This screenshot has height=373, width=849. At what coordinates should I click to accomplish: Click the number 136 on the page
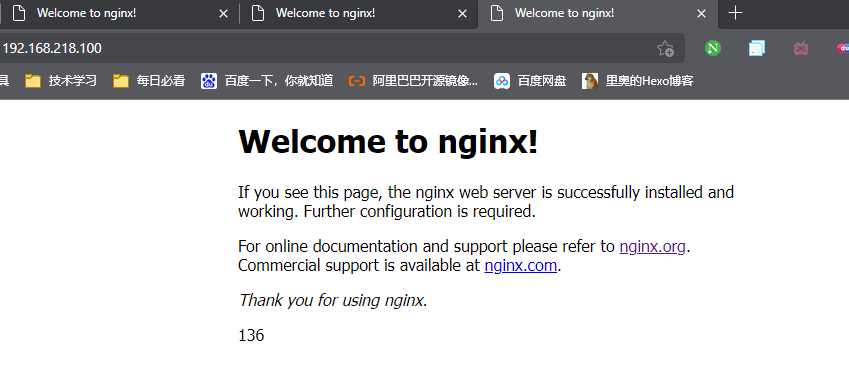251,336
